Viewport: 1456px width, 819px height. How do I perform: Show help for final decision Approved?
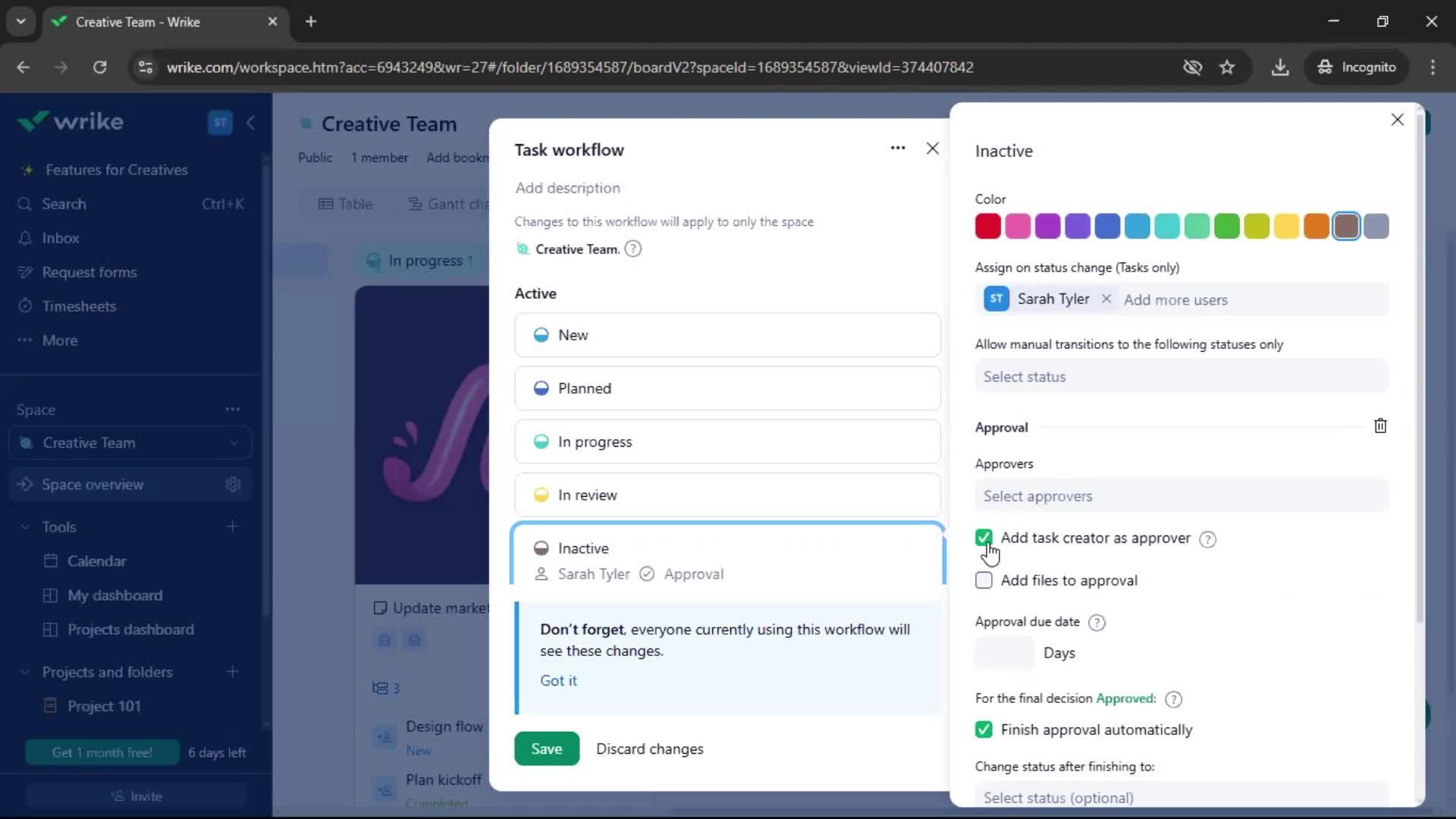[x=1173, y=699]
